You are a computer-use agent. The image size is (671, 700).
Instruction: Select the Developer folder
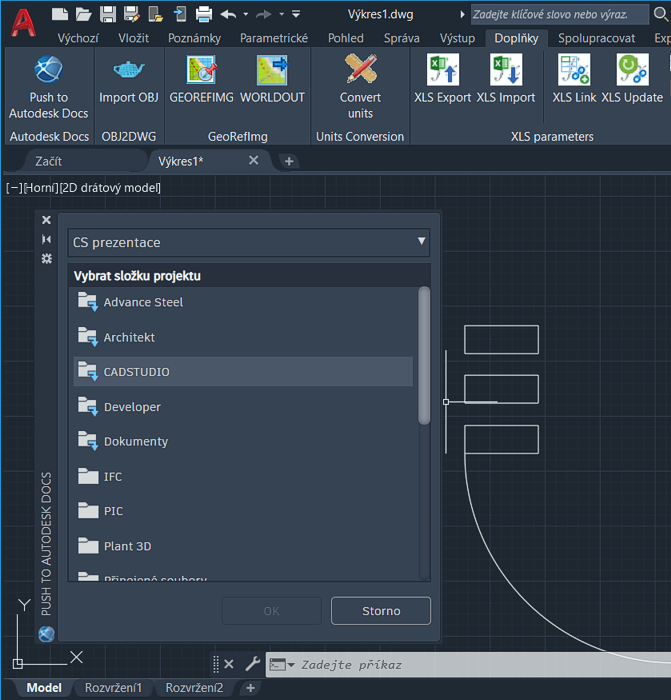(243, 407)
